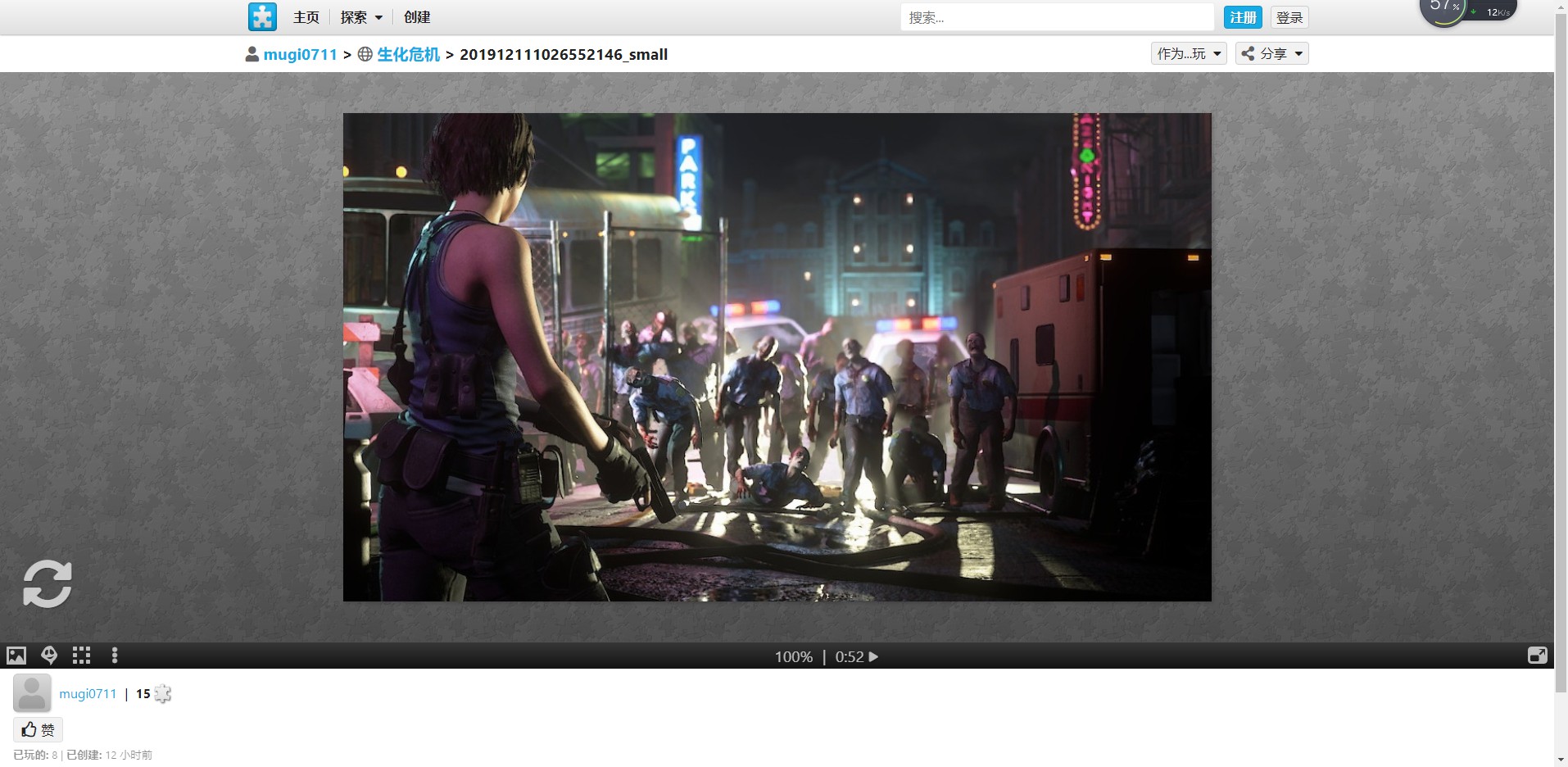The image size is (1568, 767).
Task: Click the globe icon beside 生化危机
Action: tap(365, 54)
